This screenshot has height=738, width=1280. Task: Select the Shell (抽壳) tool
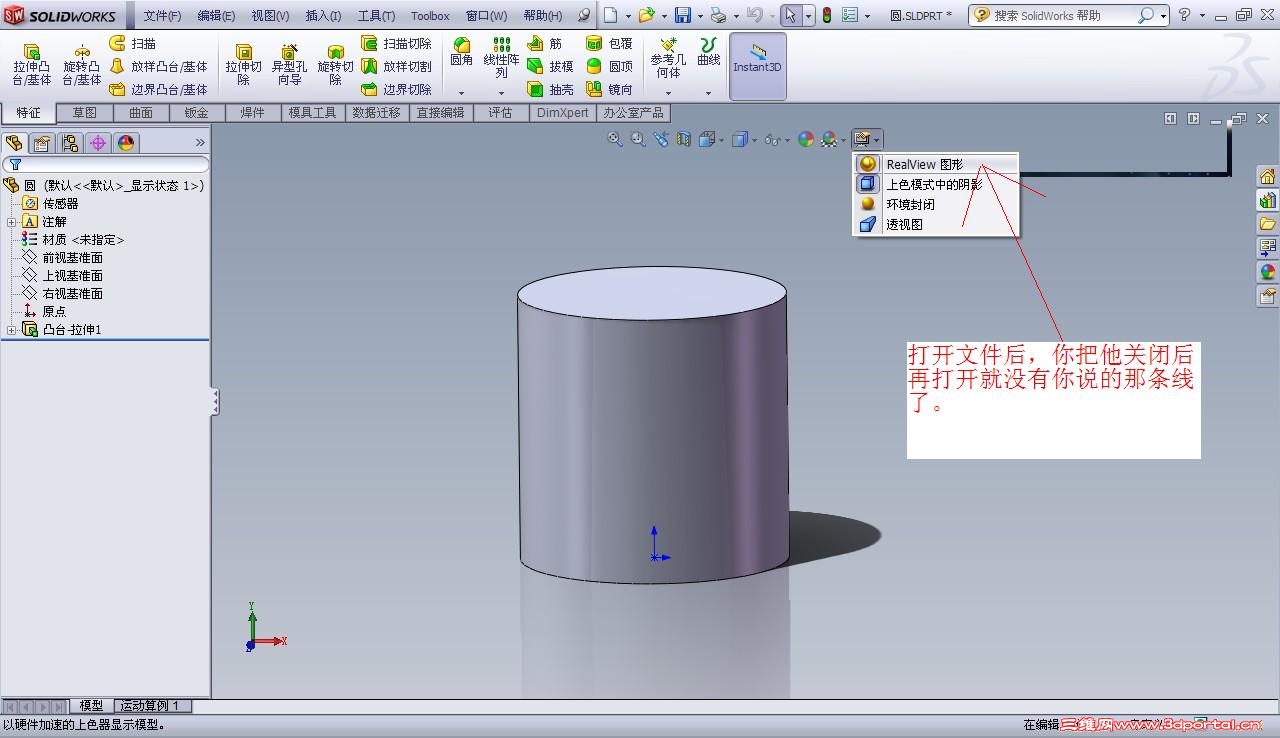point(550,89)
